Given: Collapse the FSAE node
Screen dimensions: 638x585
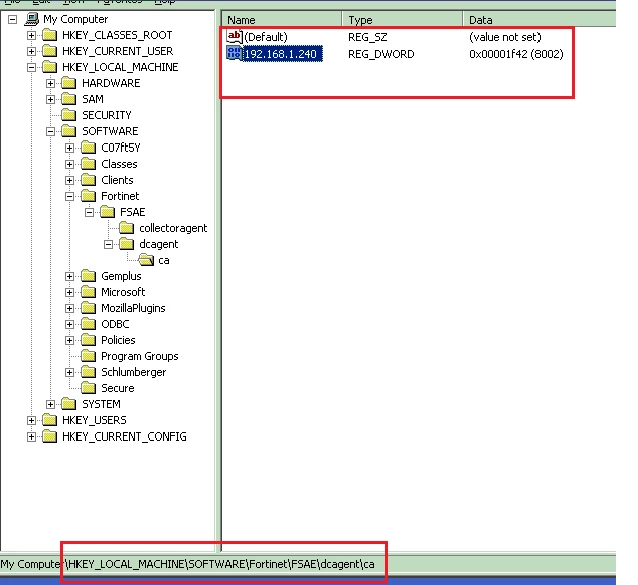Looking at the screenshot, I should [x=89, y=212].
